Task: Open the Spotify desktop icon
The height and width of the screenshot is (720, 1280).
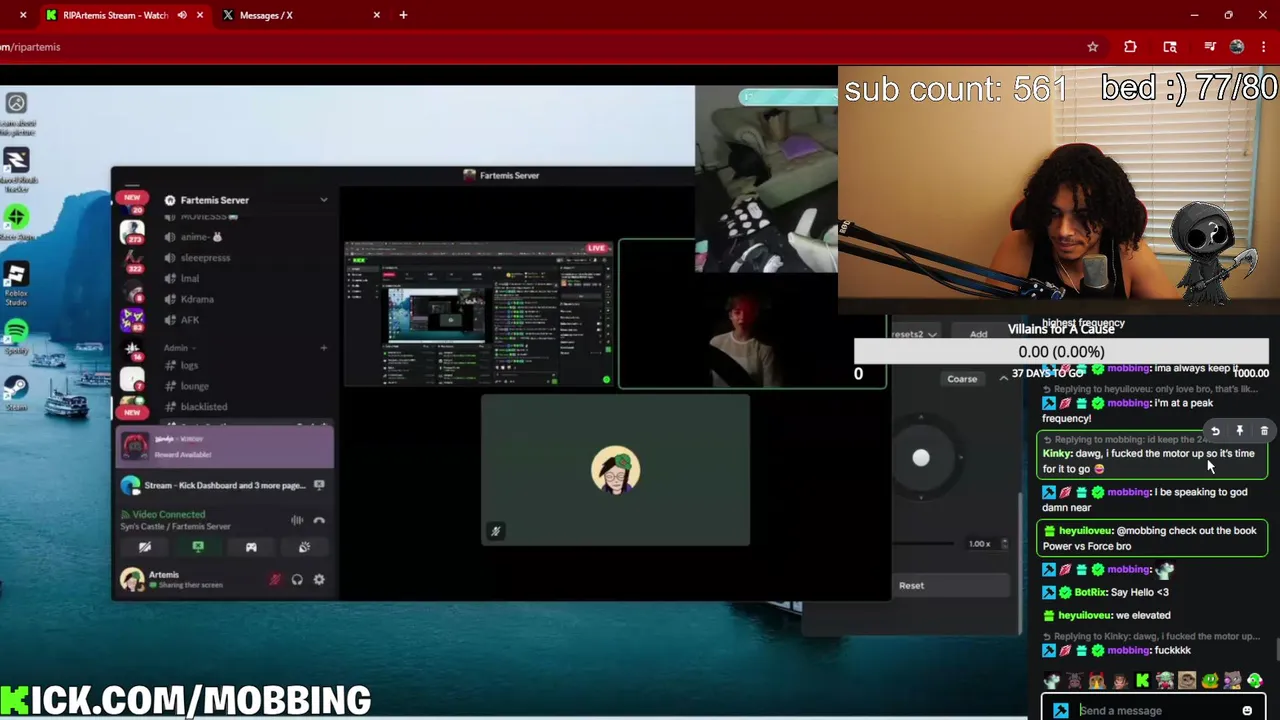Action: [x=16, y=337]
